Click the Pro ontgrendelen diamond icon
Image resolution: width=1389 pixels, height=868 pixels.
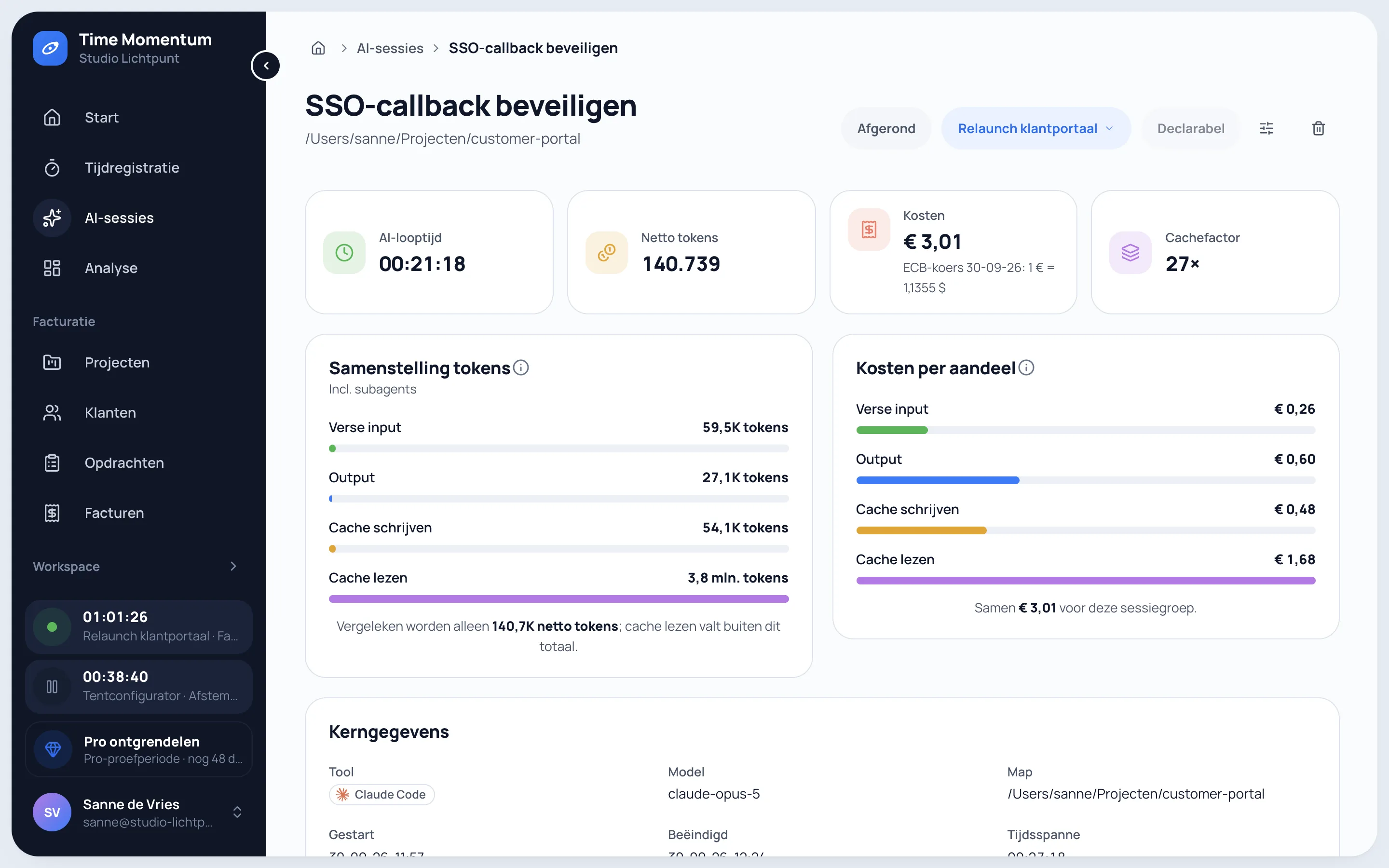53,749
